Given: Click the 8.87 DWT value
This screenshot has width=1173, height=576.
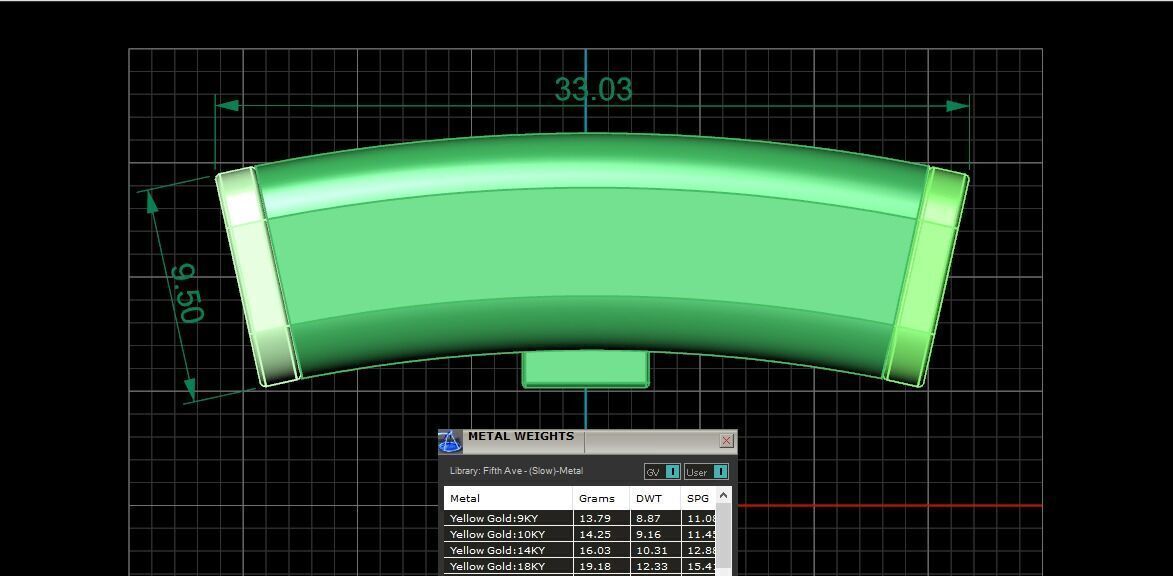Looking at the screenshot, I should point(648,518).
